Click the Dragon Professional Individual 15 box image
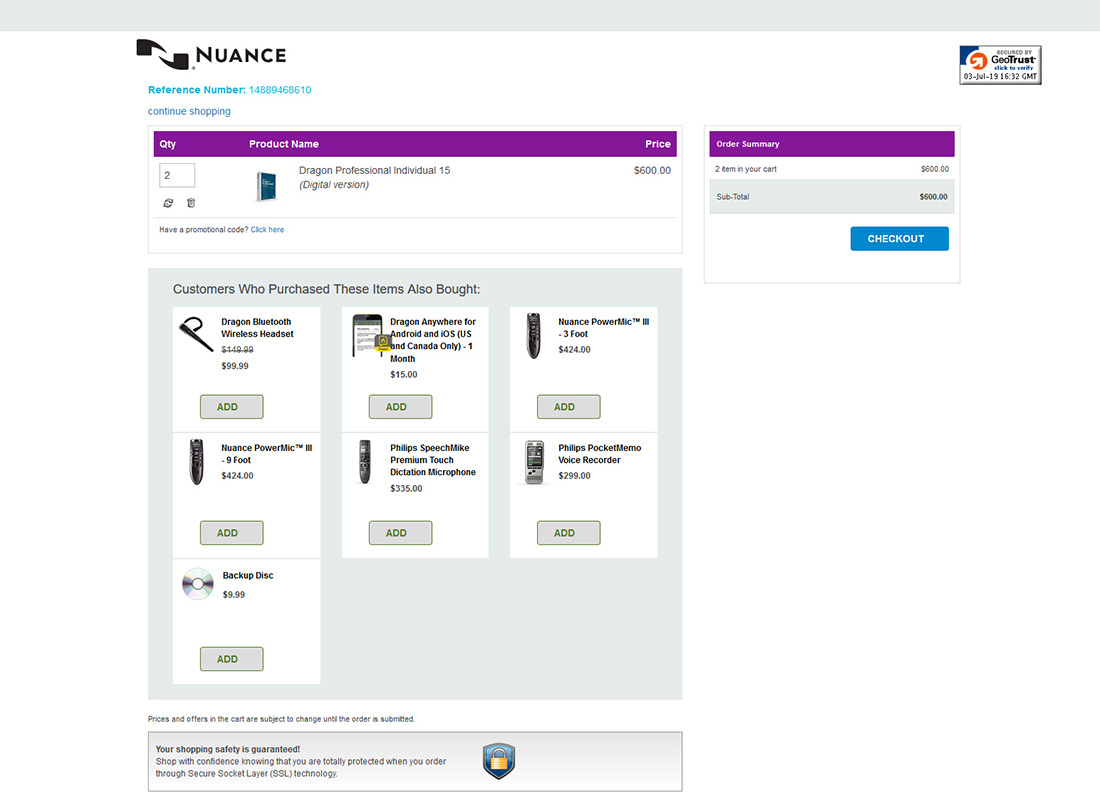This screenshot has height=800, width=1100. [x=267, y=187]
